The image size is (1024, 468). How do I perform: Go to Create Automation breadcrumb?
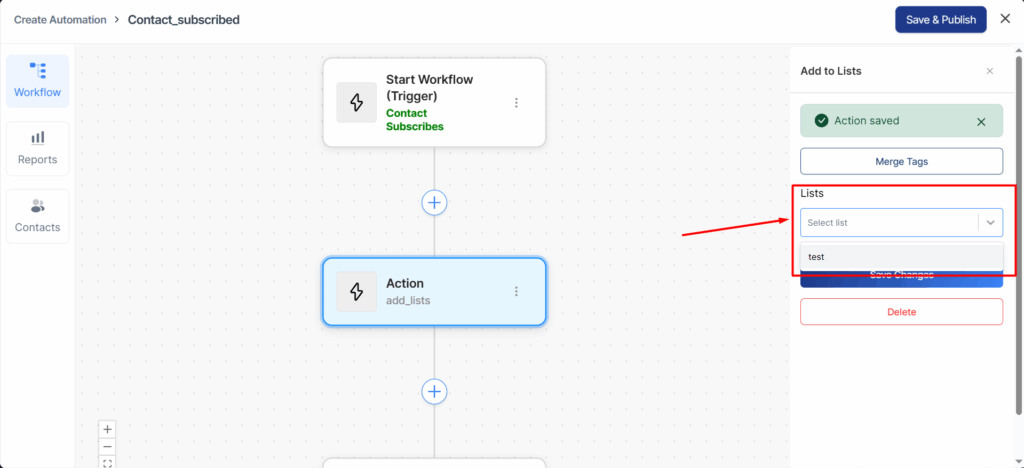click(60, 20)
